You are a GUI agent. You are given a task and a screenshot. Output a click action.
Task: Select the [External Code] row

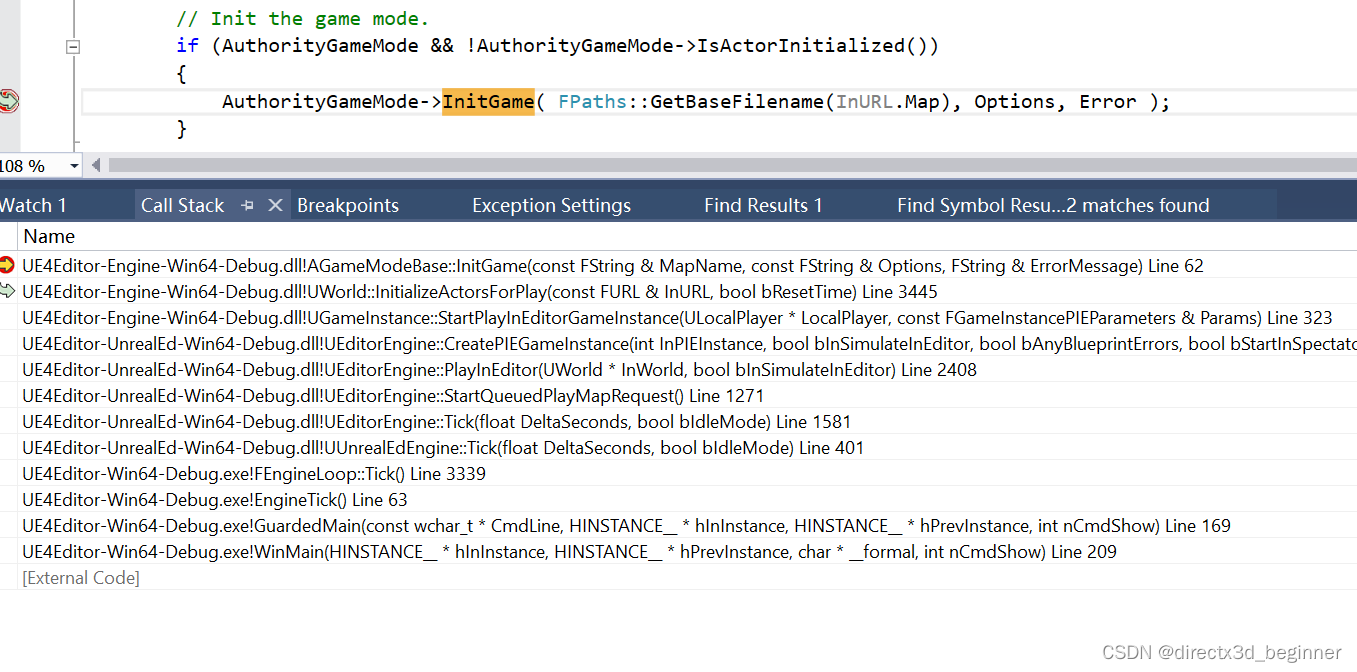click(81, 578)
